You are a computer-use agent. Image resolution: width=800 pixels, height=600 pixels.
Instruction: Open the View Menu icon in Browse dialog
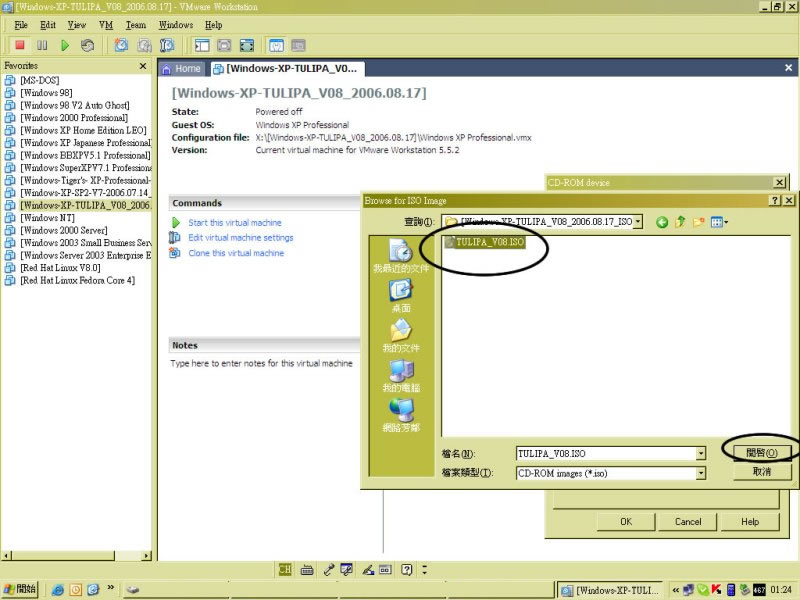click(719, 221)
